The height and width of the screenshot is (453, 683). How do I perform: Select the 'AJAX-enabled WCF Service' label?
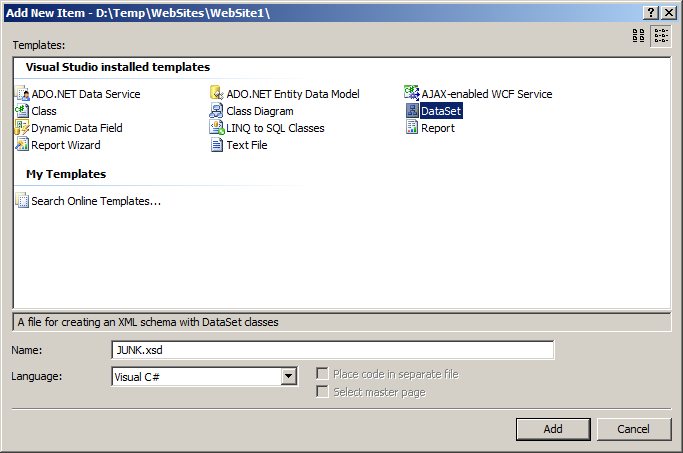click(487, 94)
